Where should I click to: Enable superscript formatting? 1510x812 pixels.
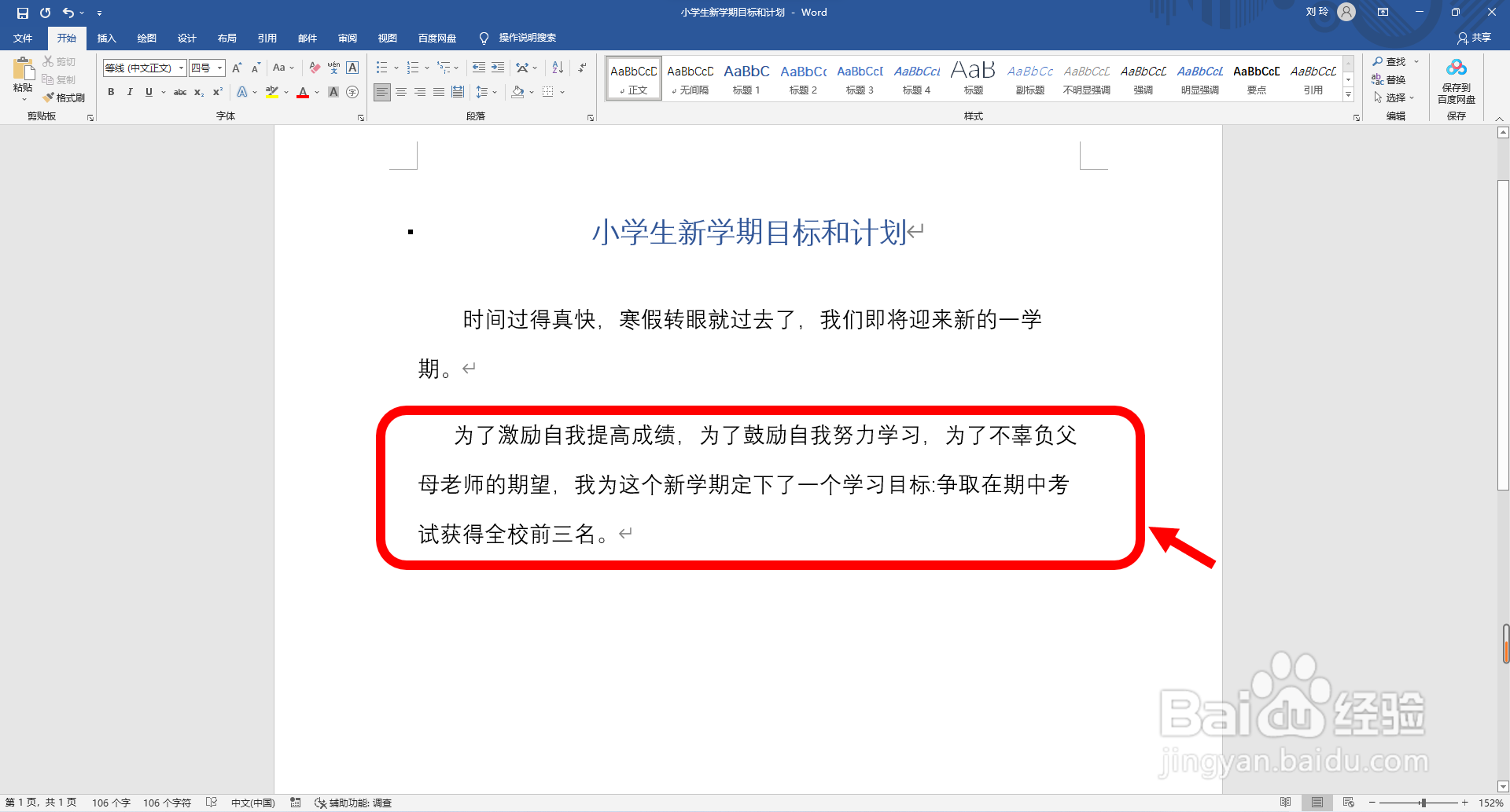(x=217, y=92)
